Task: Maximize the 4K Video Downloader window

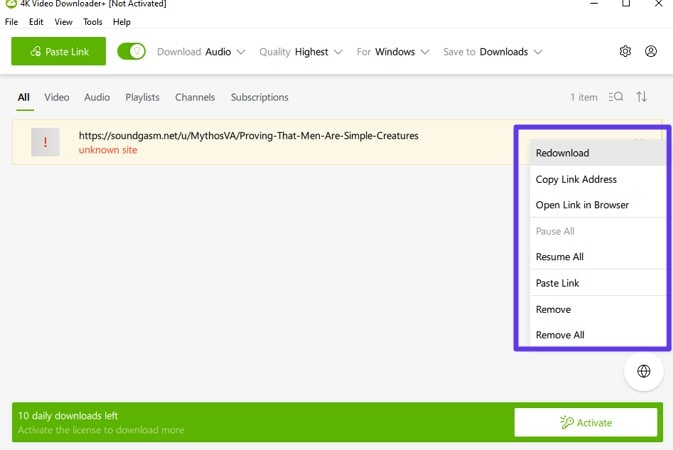Action: click(626, 3)
